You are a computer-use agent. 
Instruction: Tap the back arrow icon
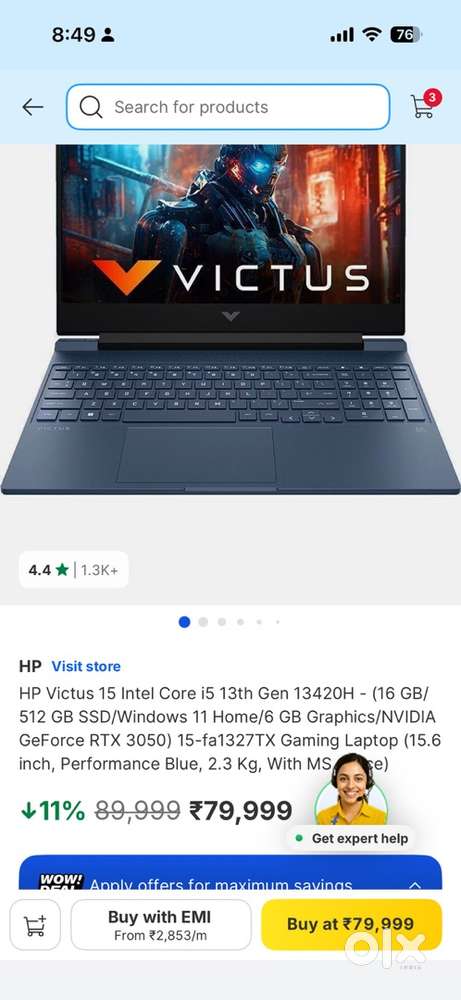tap(32, 107)
